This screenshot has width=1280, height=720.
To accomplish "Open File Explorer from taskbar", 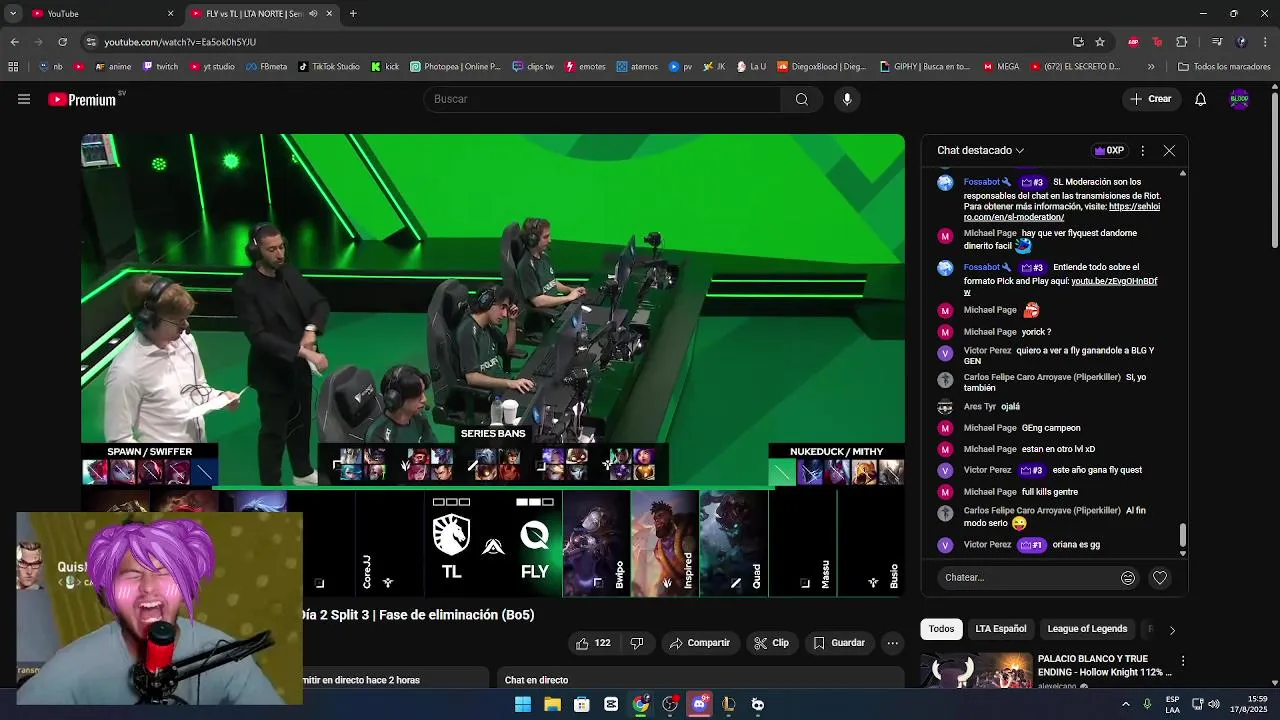I will click(x=552, y=704).
